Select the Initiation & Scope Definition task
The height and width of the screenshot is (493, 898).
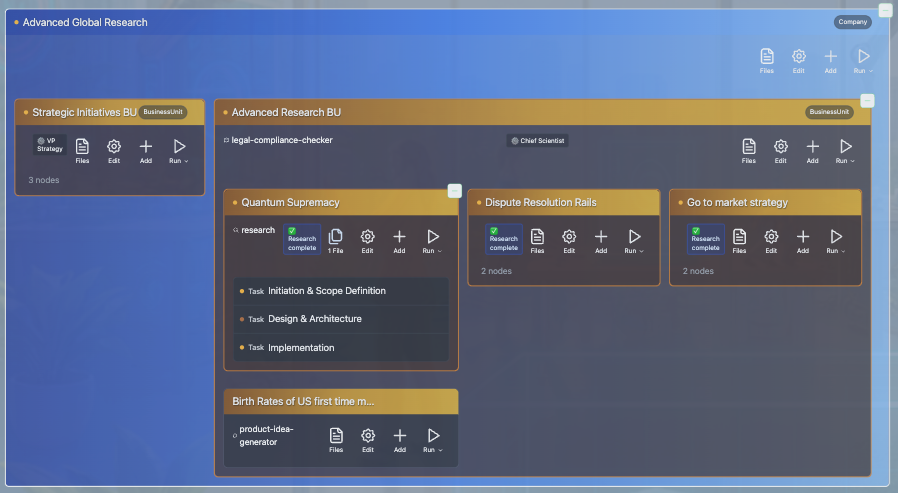click(x=341, y=291)
